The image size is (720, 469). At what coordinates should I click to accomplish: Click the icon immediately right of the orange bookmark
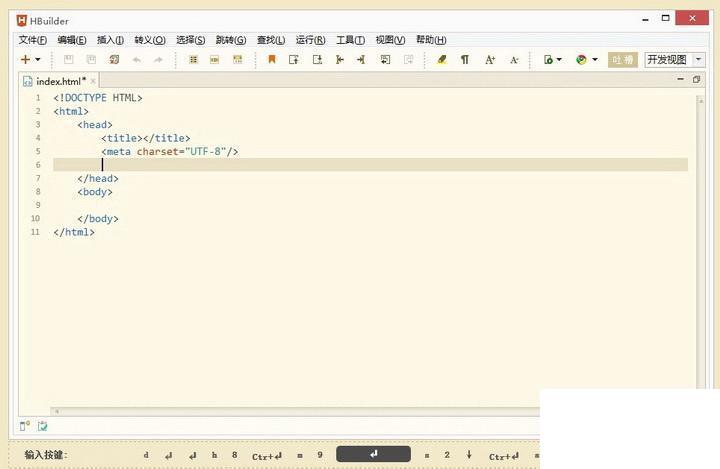click(x=294, y=59)
